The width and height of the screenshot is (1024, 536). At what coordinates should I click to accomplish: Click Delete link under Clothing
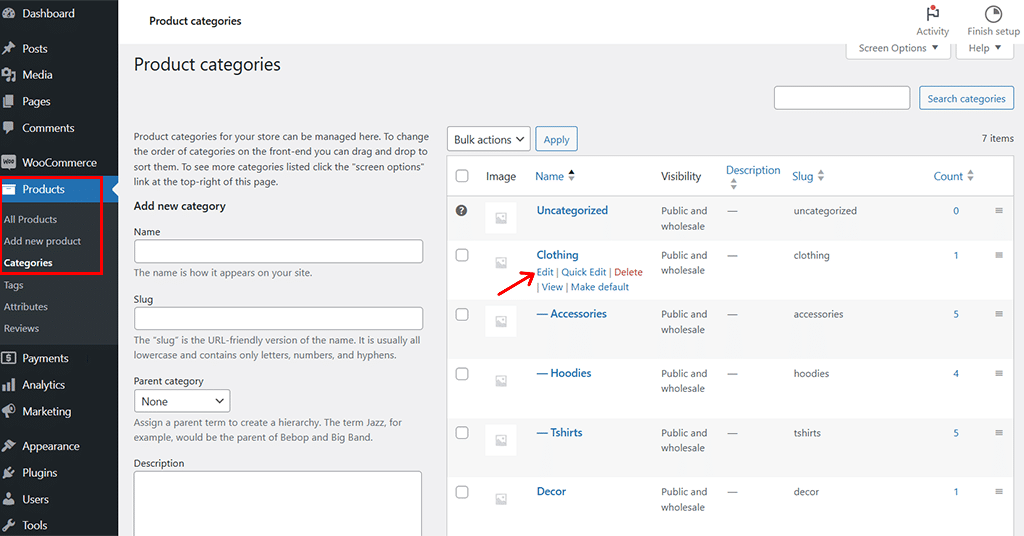[x=628, y=272]
